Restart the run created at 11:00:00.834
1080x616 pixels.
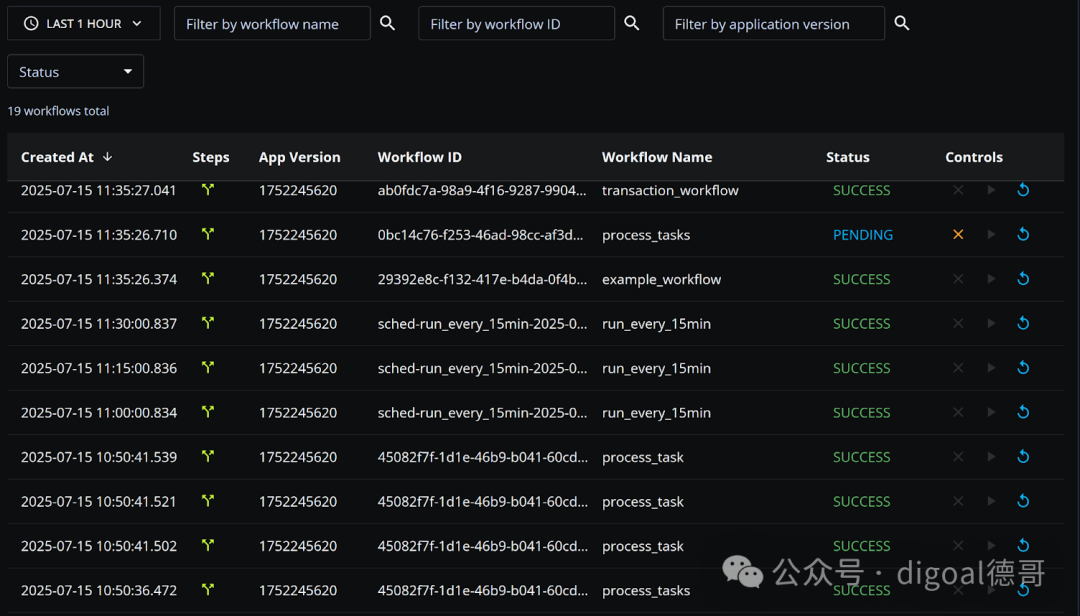pos(1024,413)
